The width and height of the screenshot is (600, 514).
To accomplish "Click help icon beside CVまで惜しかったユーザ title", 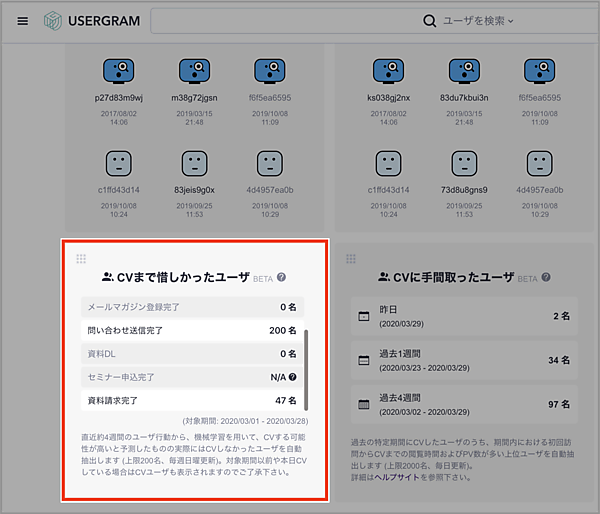I will tap(282, 277).
